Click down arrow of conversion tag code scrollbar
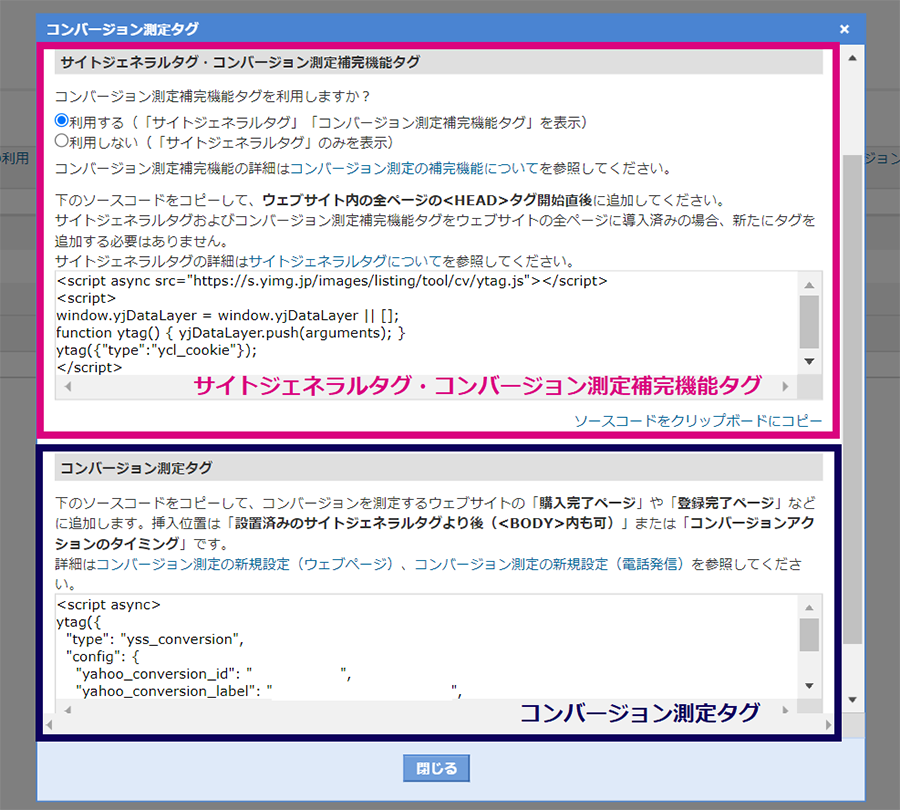The image size is (900, 810). tap(809, 685)
